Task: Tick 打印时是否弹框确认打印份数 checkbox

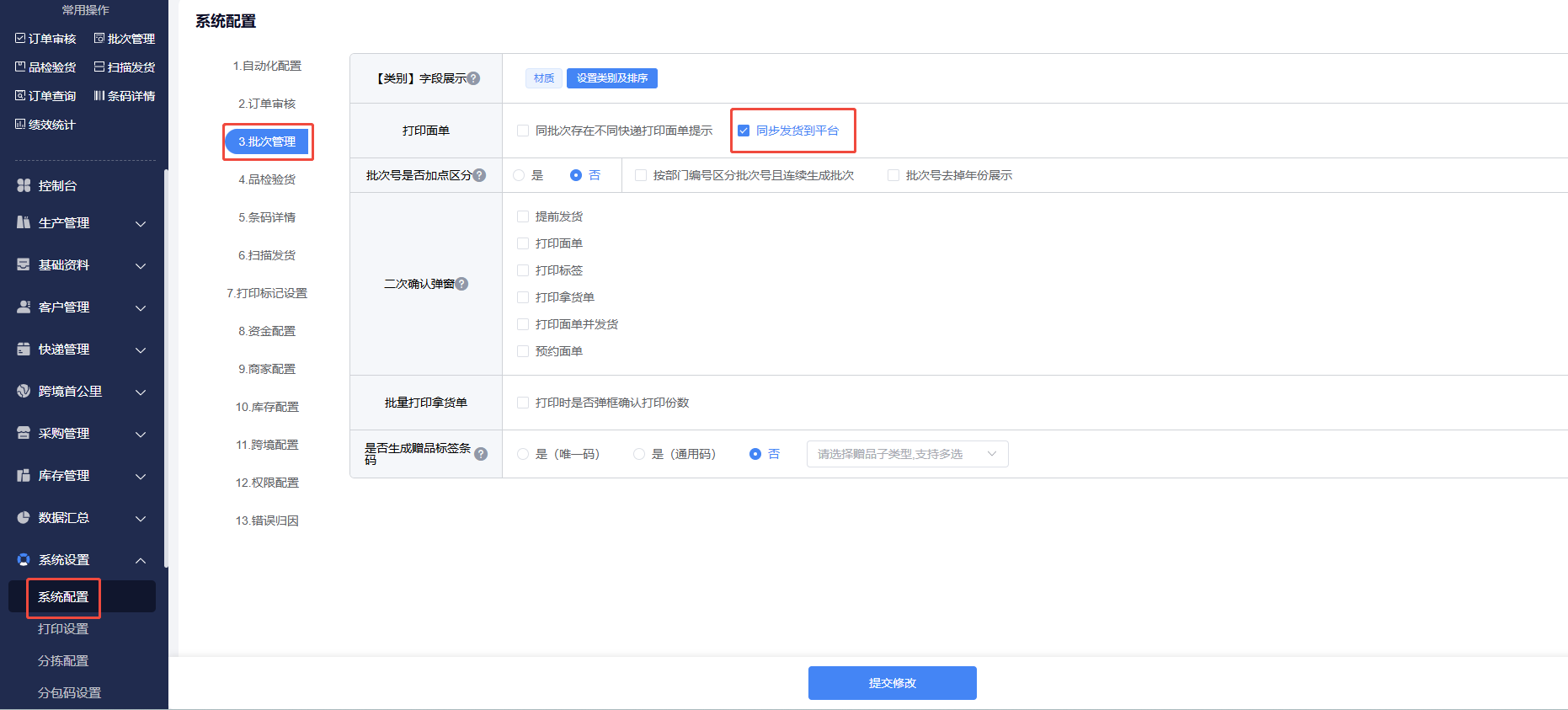Action: [x=523, y=403]
